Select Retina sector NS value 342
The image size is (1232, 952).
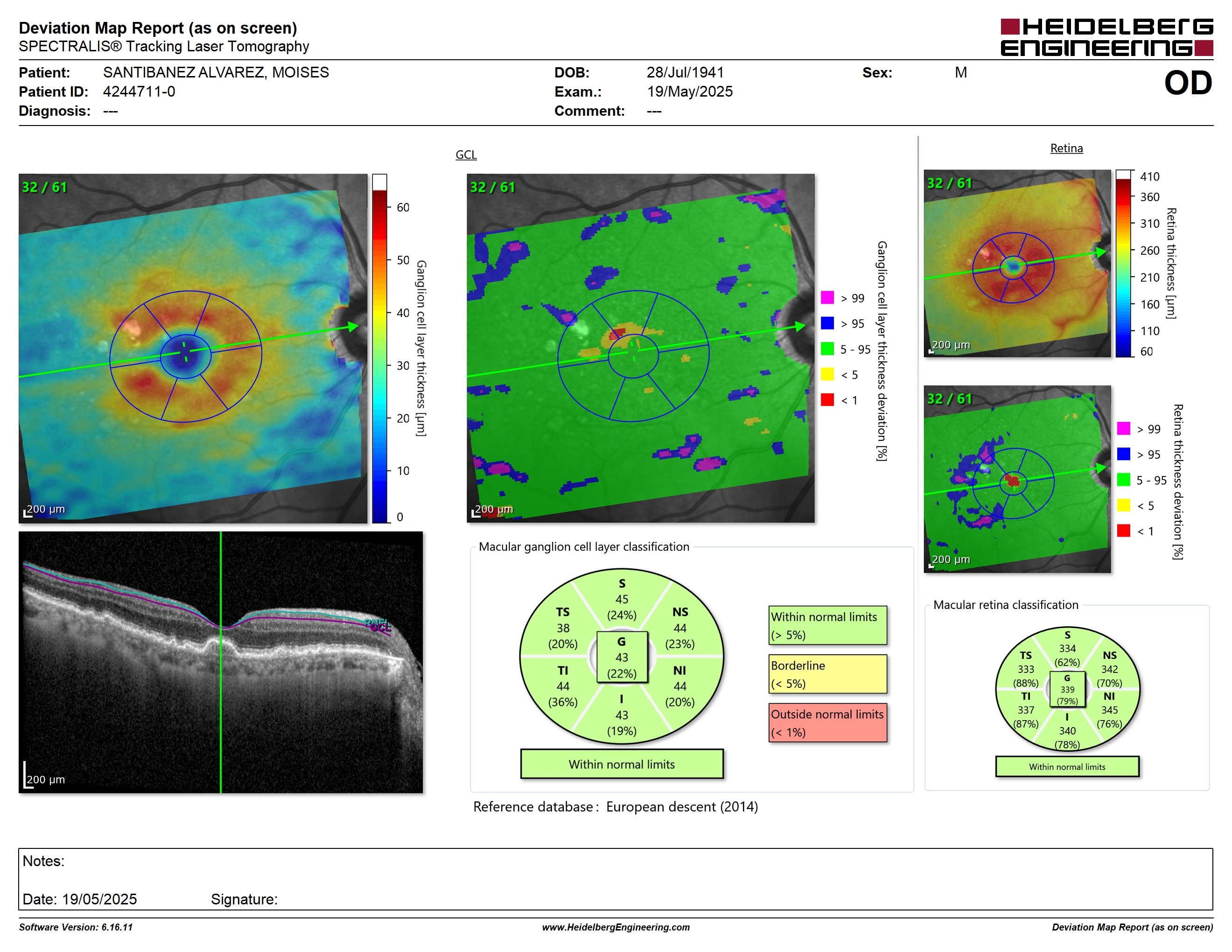point(1109,670)
